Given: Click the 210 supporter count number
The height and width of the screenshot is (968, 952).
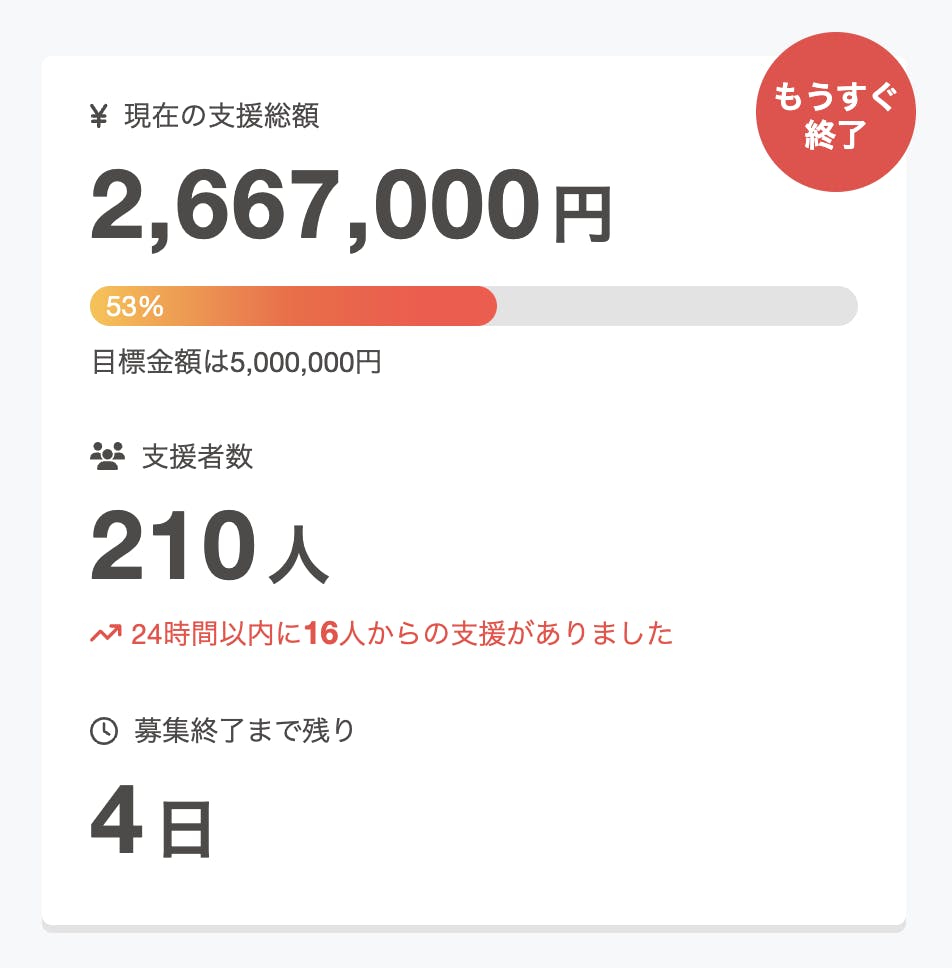Looking at the screenshot, I should point(168,546).
